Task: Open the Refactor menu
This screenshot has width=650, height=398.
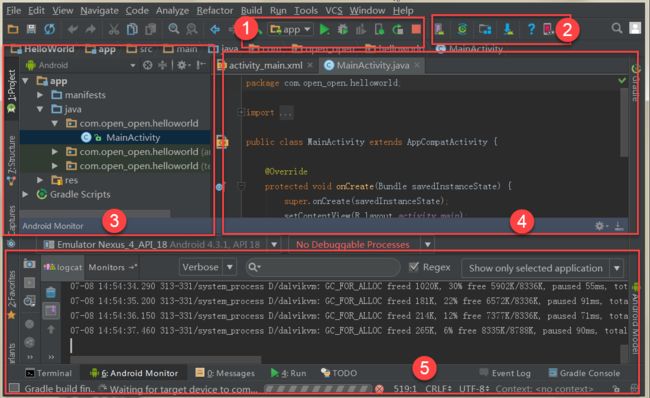Action: click(215, 10)
